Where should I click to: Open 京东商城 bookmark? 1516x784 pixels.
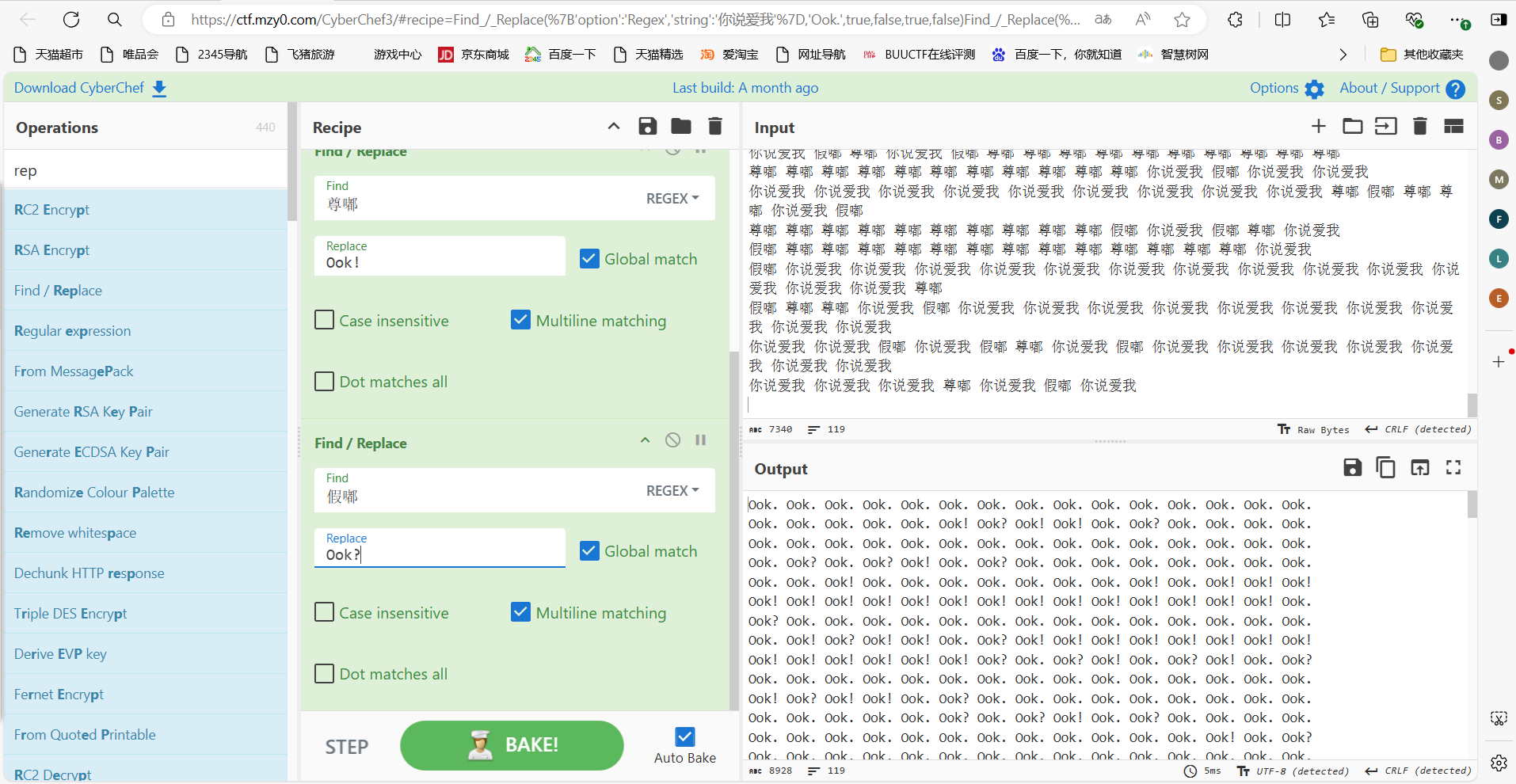pos(474,55)
